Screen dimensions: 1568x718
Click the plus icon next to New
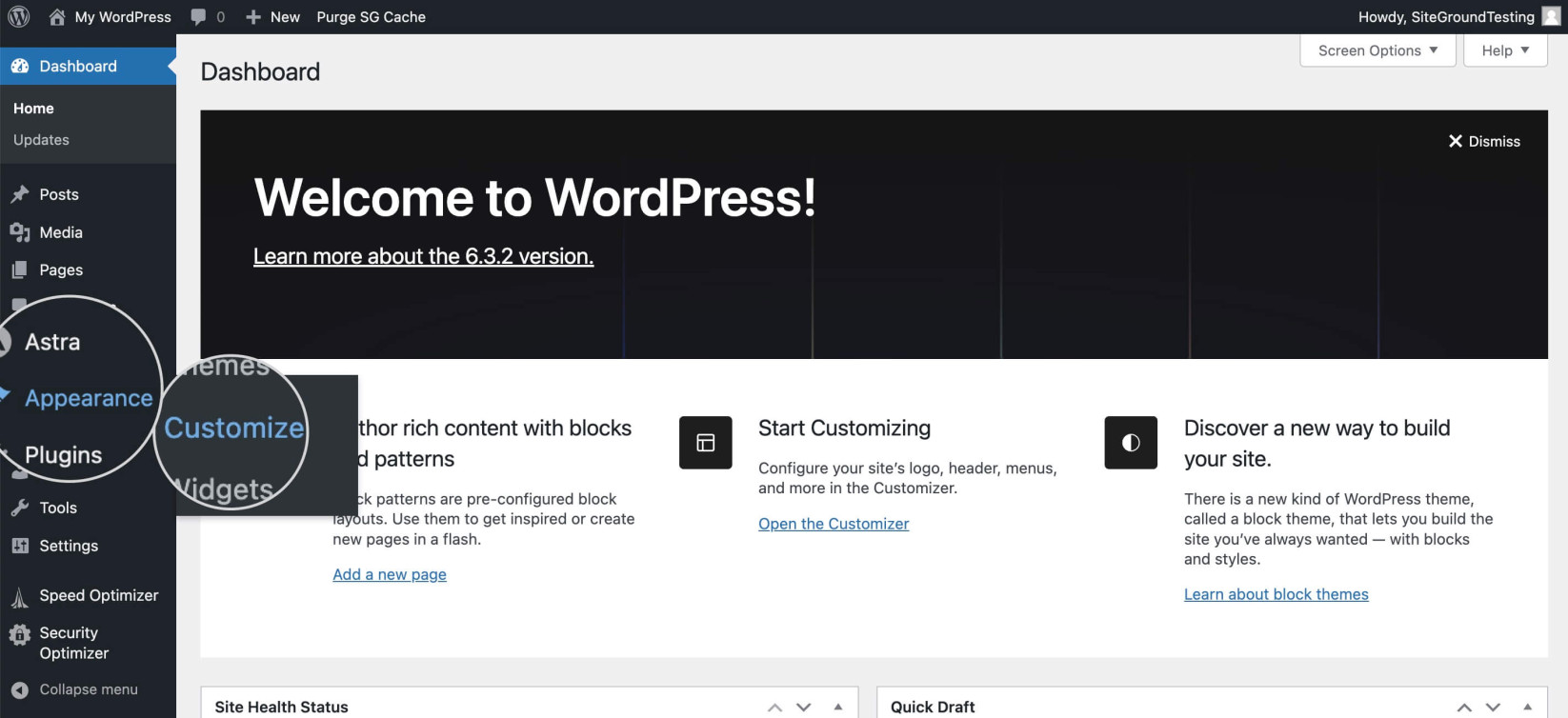click(x=253, y=17)
